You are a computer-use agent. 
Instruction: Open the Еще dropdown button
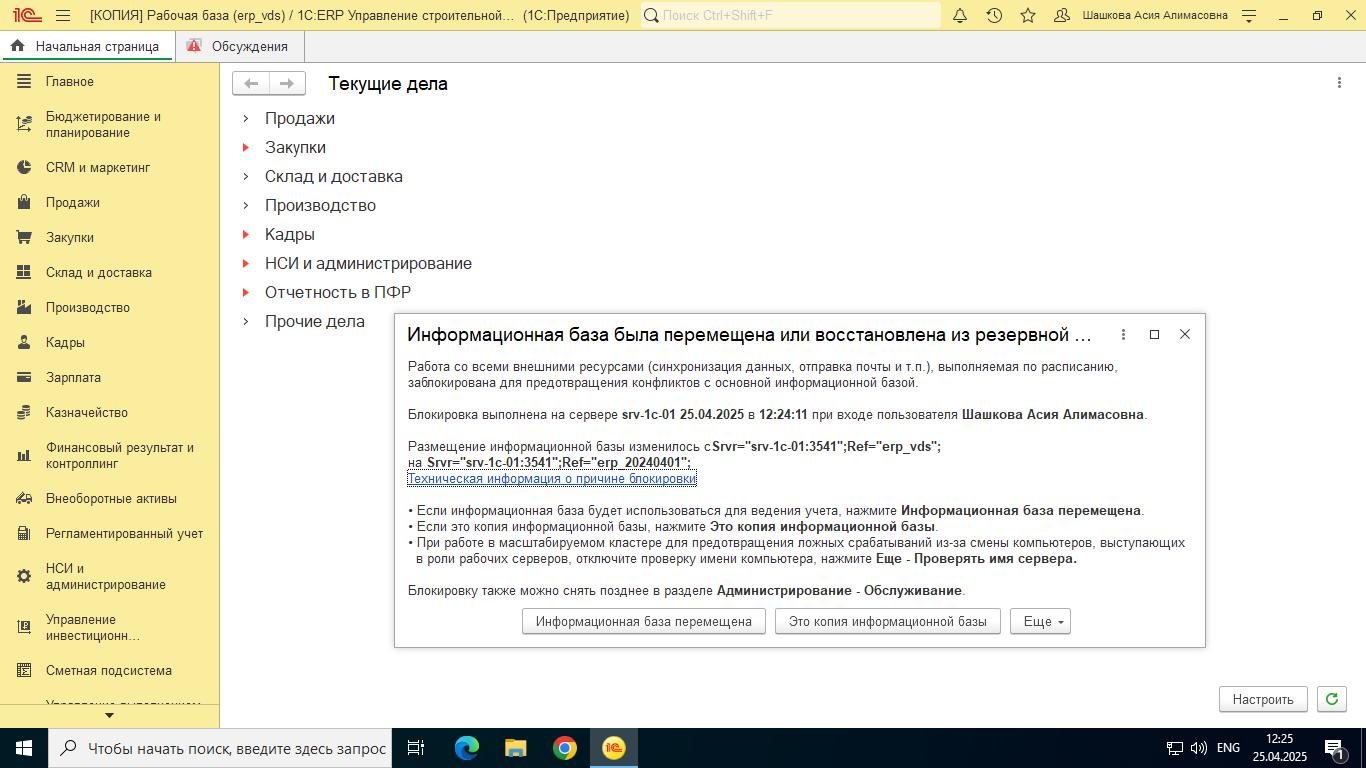click(1040, 621)
